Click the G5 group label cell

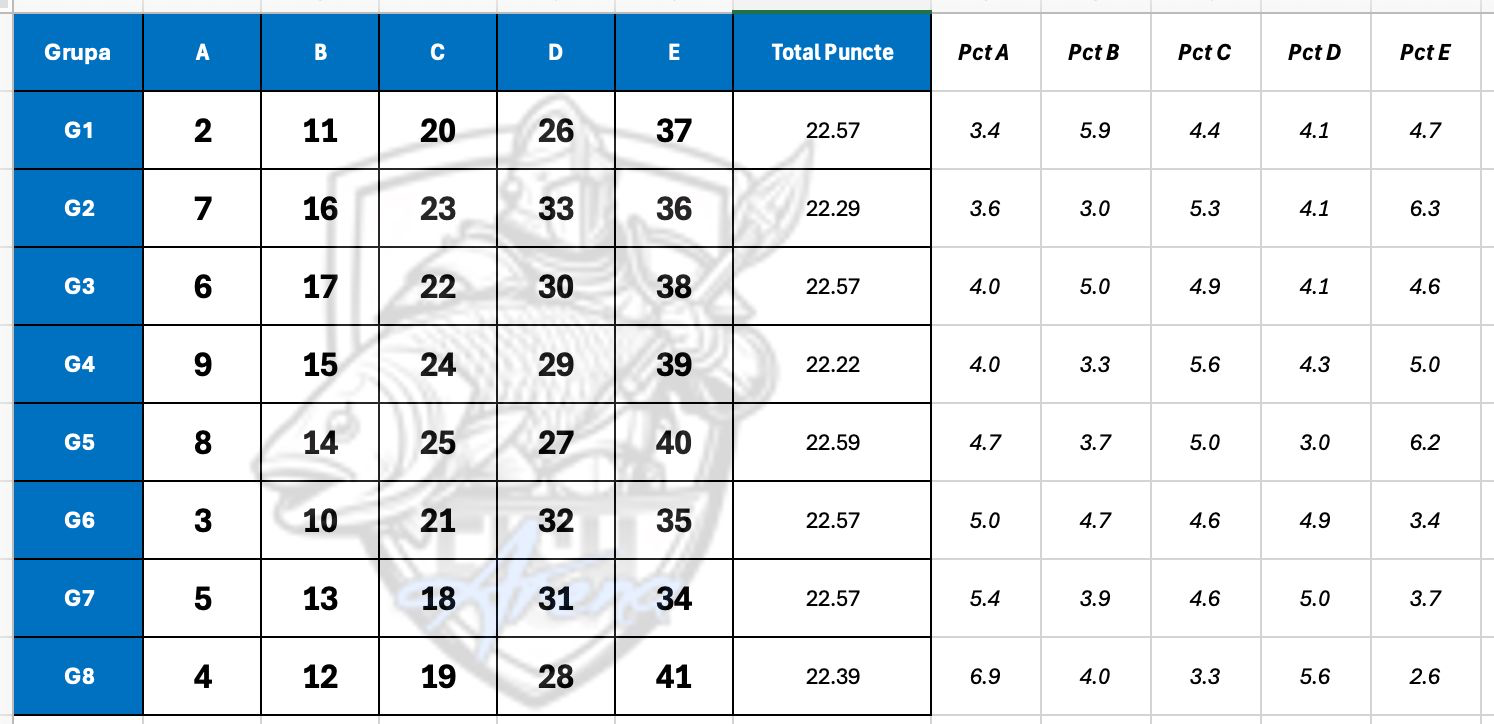coord(78,442)
